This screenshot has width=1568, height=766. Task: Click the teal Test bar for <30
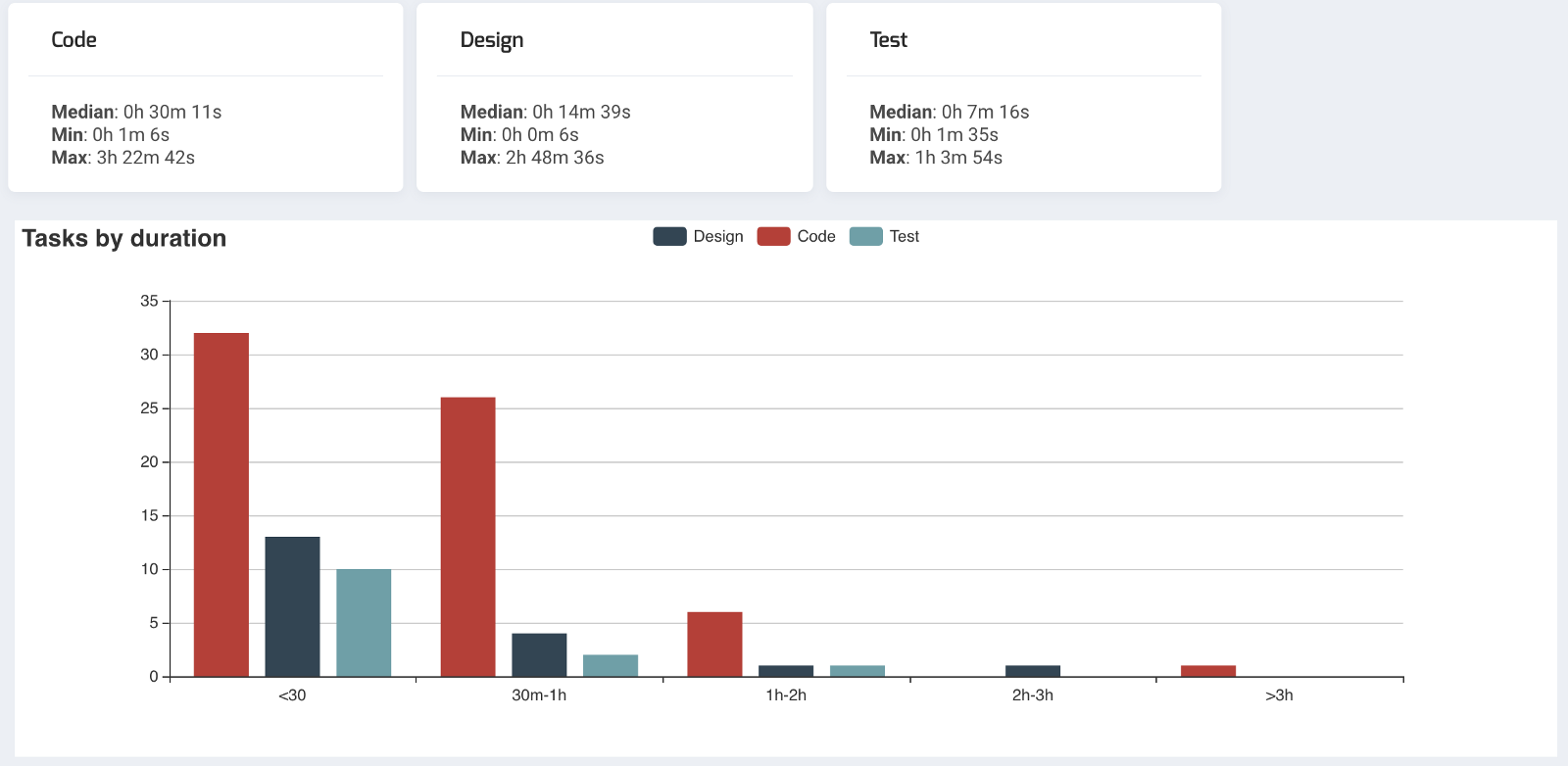tap(364, 622)
